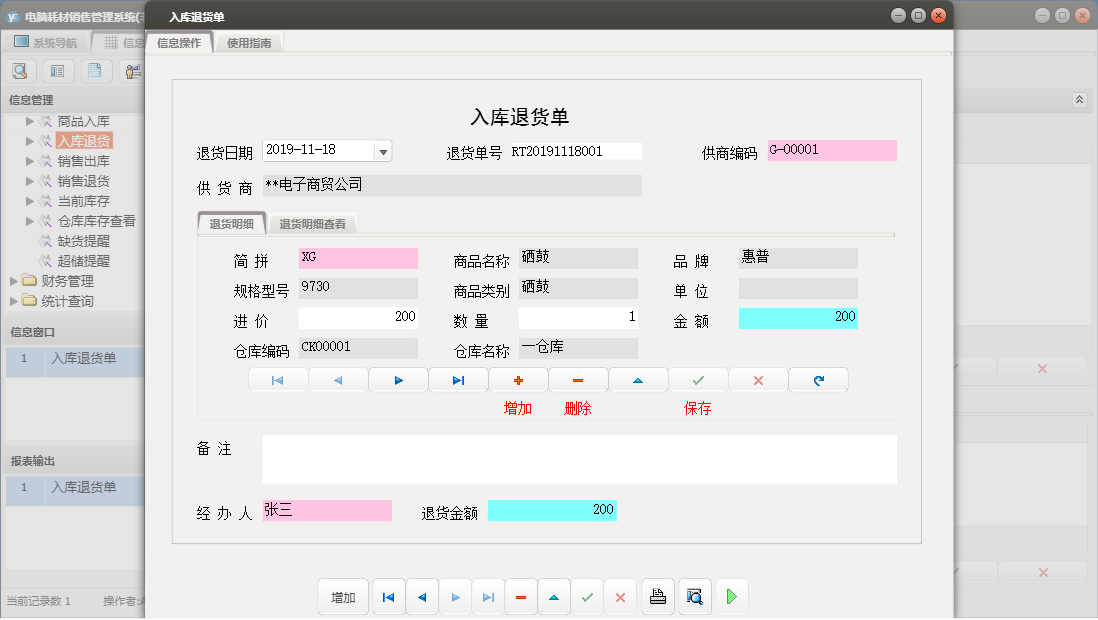Select the pink 供商编码 field
Image resolution: width=1098 pixels, height=620 pixels.
(x=831, y=150)
